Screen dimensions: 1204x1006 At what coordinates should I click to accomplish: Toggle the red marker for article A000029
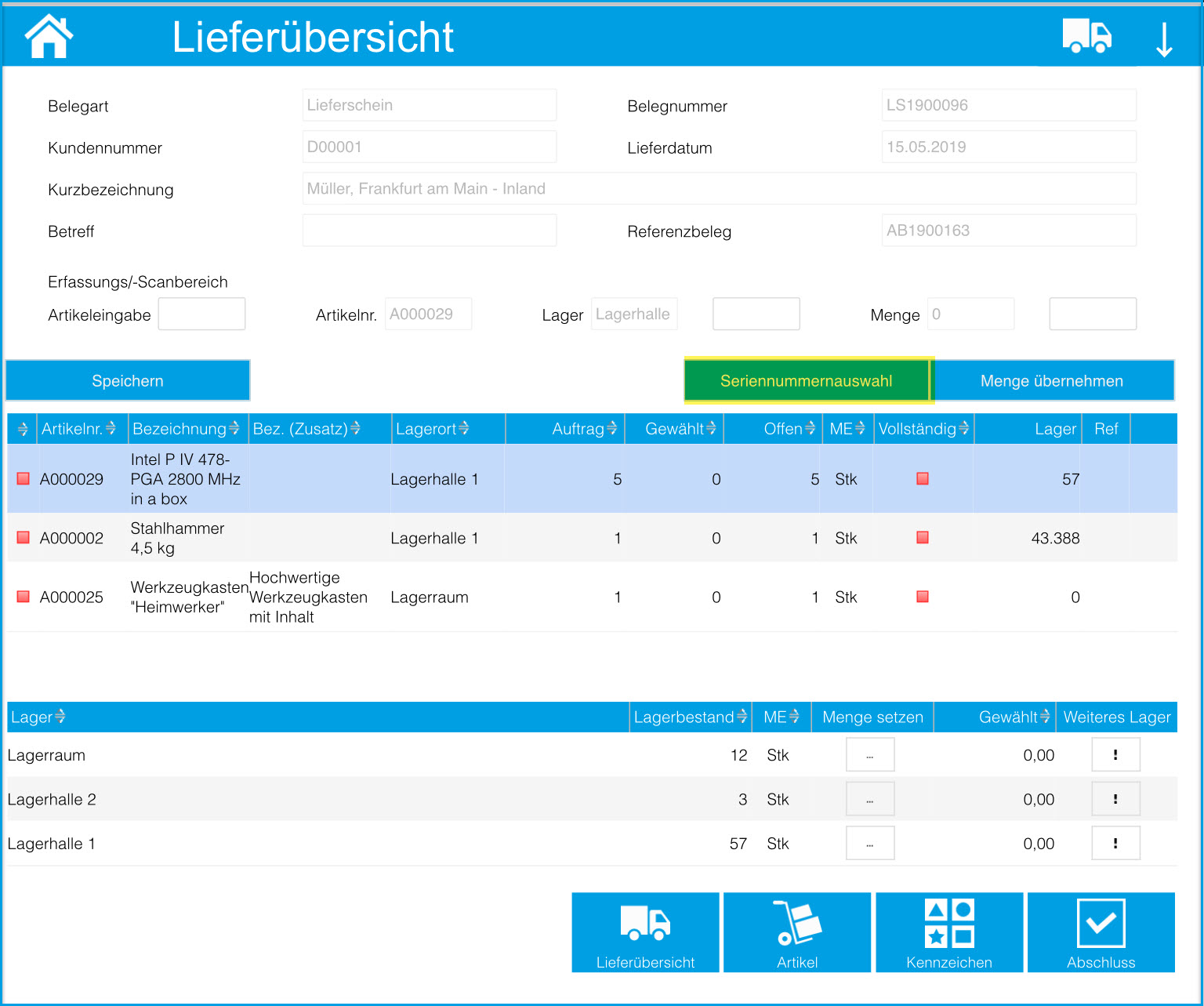tap(22, 478)
